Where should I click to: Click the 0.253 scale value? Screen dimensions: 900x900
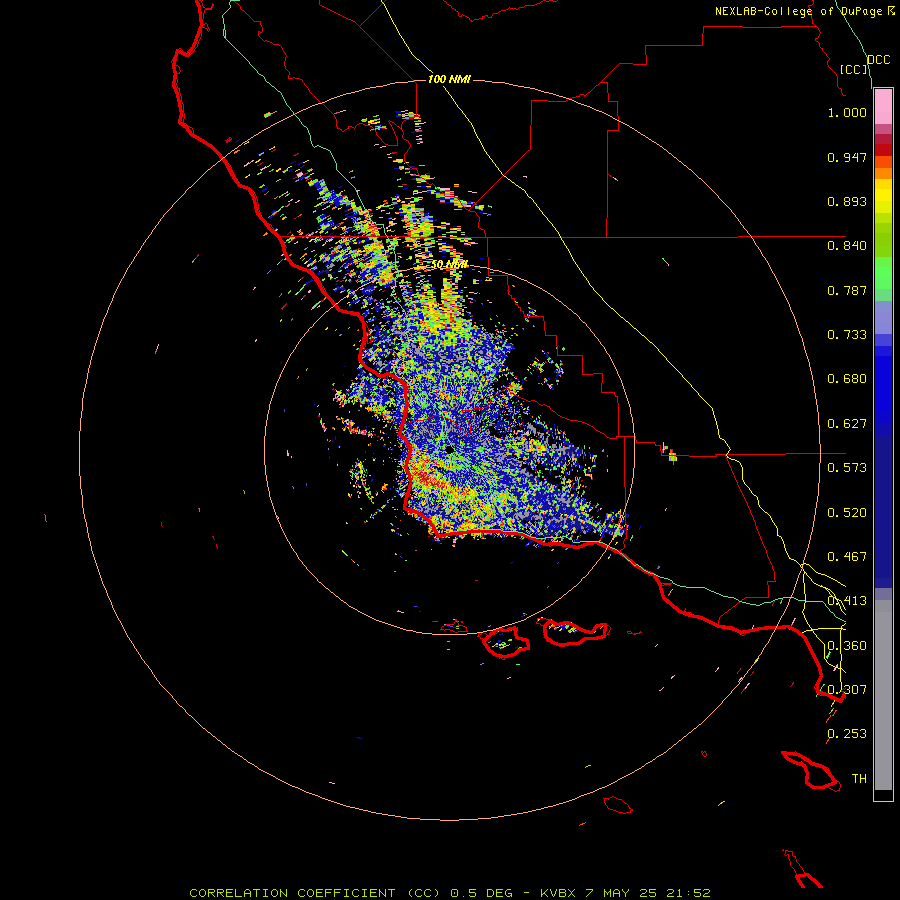pos(847,734)
